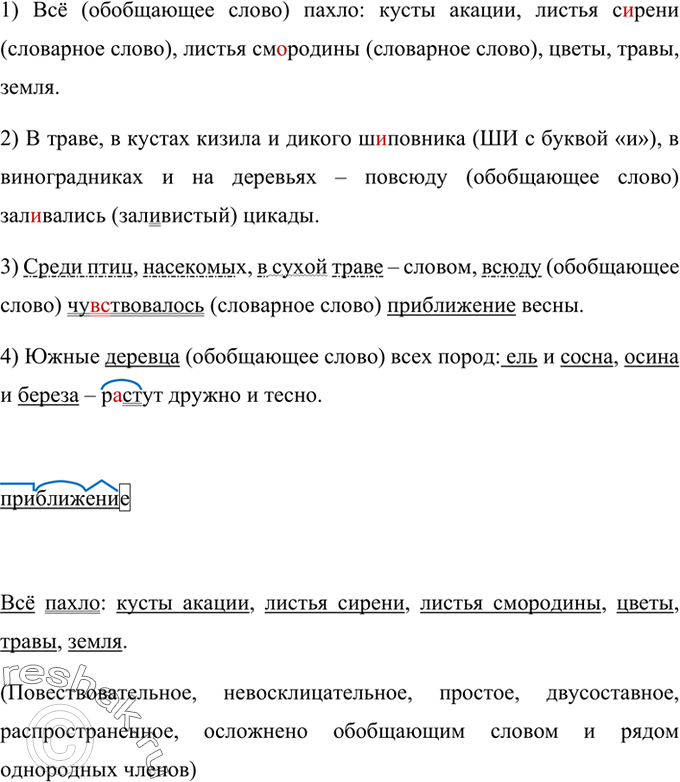Click the word «весны»
The height and width of the screenshot is (782, 680).
click(552, 306)
